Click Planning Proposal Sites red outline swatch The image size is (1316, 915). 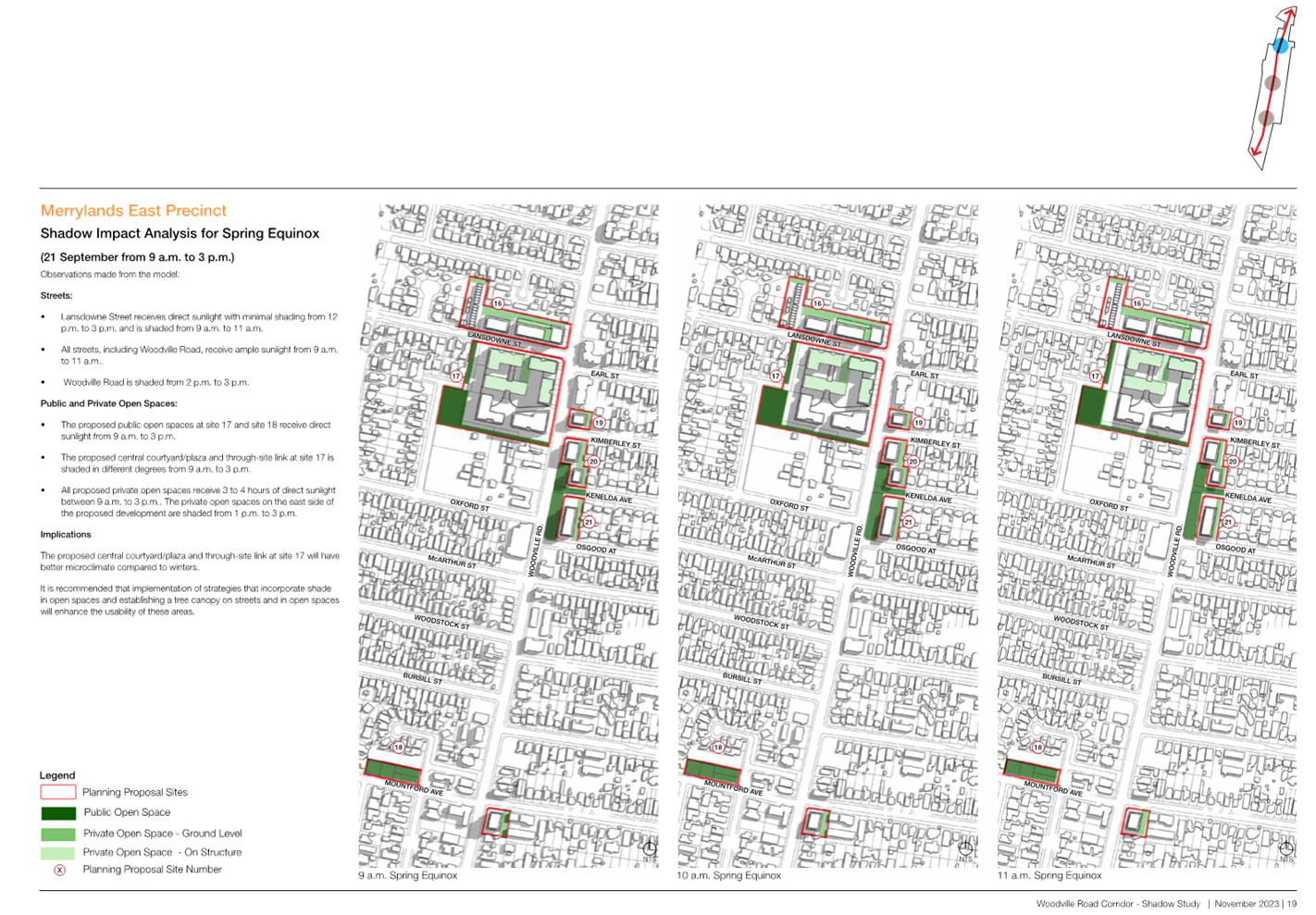58,793
